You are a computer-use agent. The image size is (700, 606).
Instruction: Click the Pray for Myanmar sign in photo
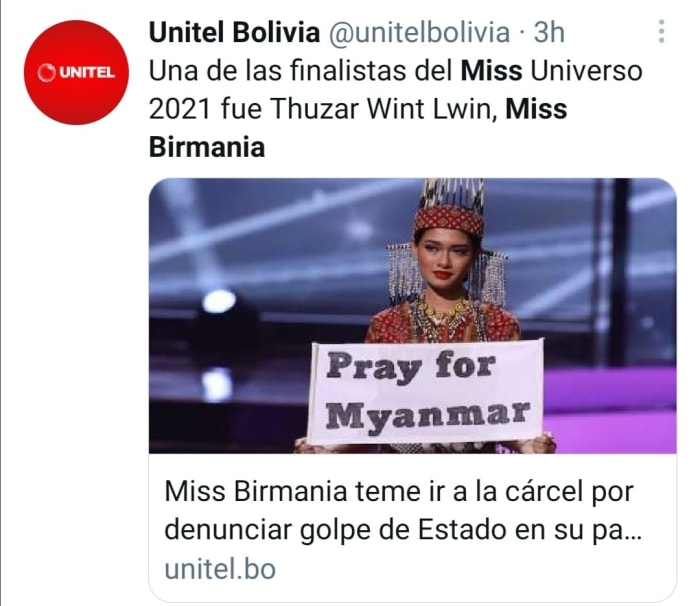click(426, 392)
